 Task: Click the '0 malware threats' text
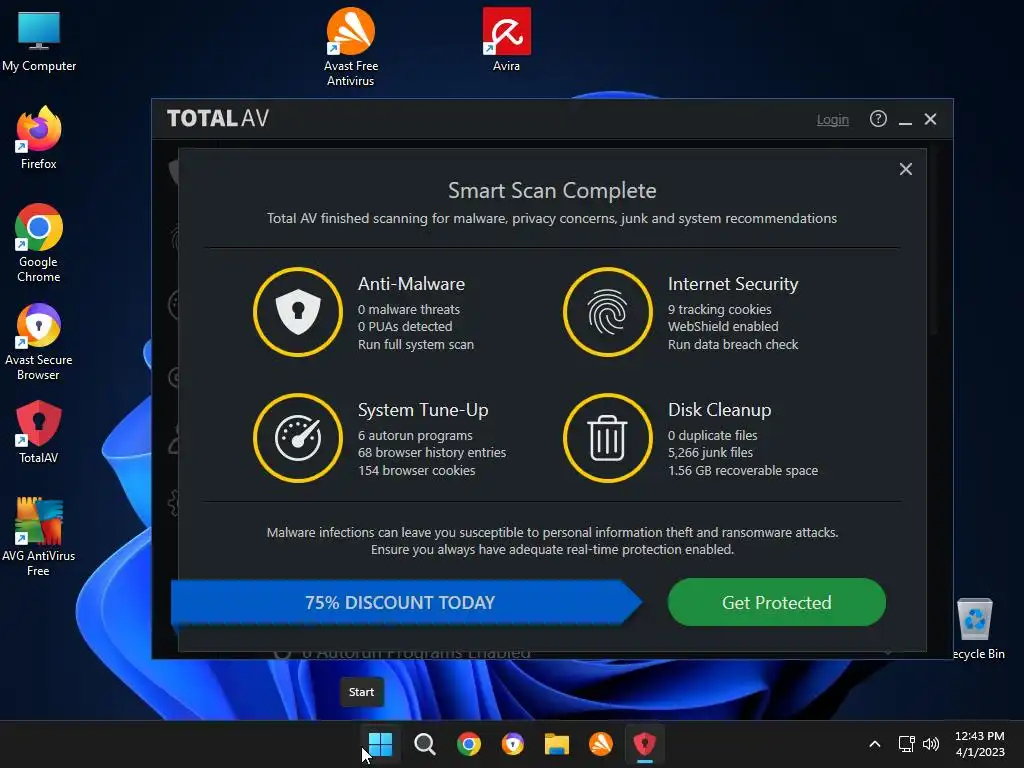coord(409,310)
